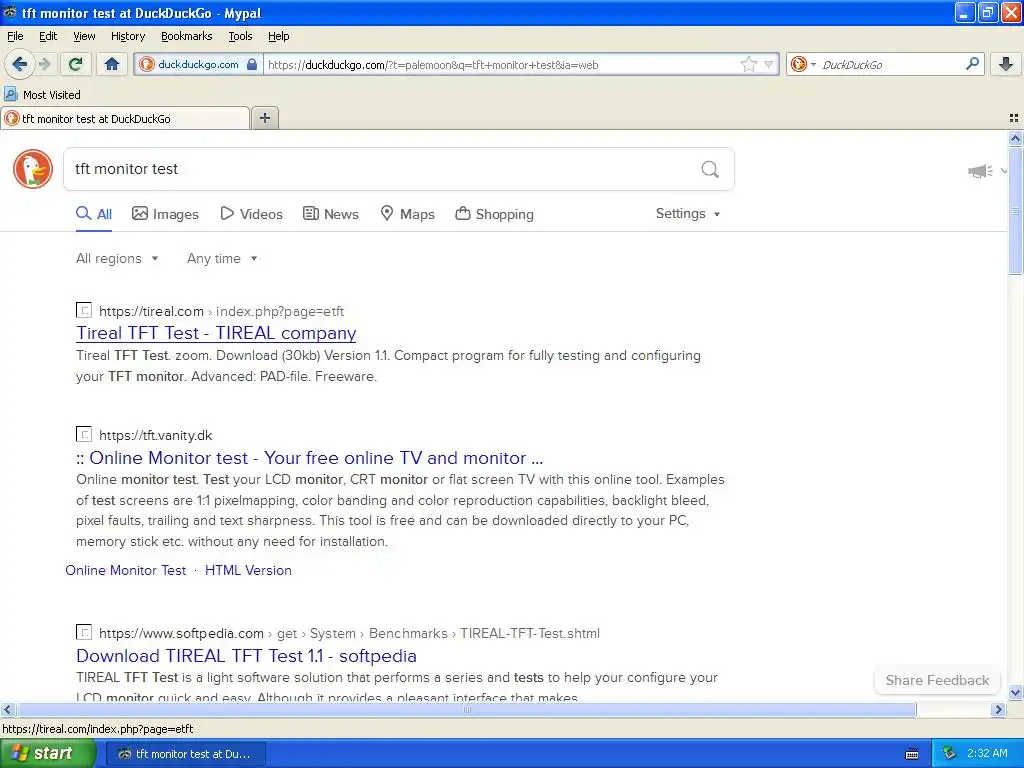This screenshot has height=768, width=1024.
Task: Switch to Maps results
Action: [x=408, y=214]
